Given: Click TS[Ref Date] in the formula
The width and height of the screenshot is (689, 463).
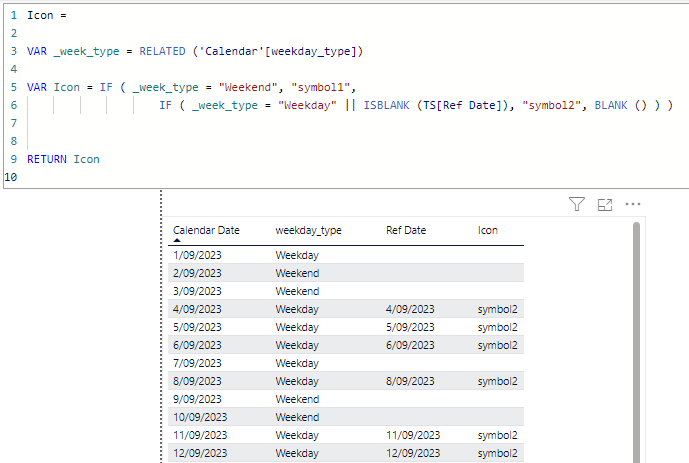Looking at the screenshot, I should coord(463,105).
